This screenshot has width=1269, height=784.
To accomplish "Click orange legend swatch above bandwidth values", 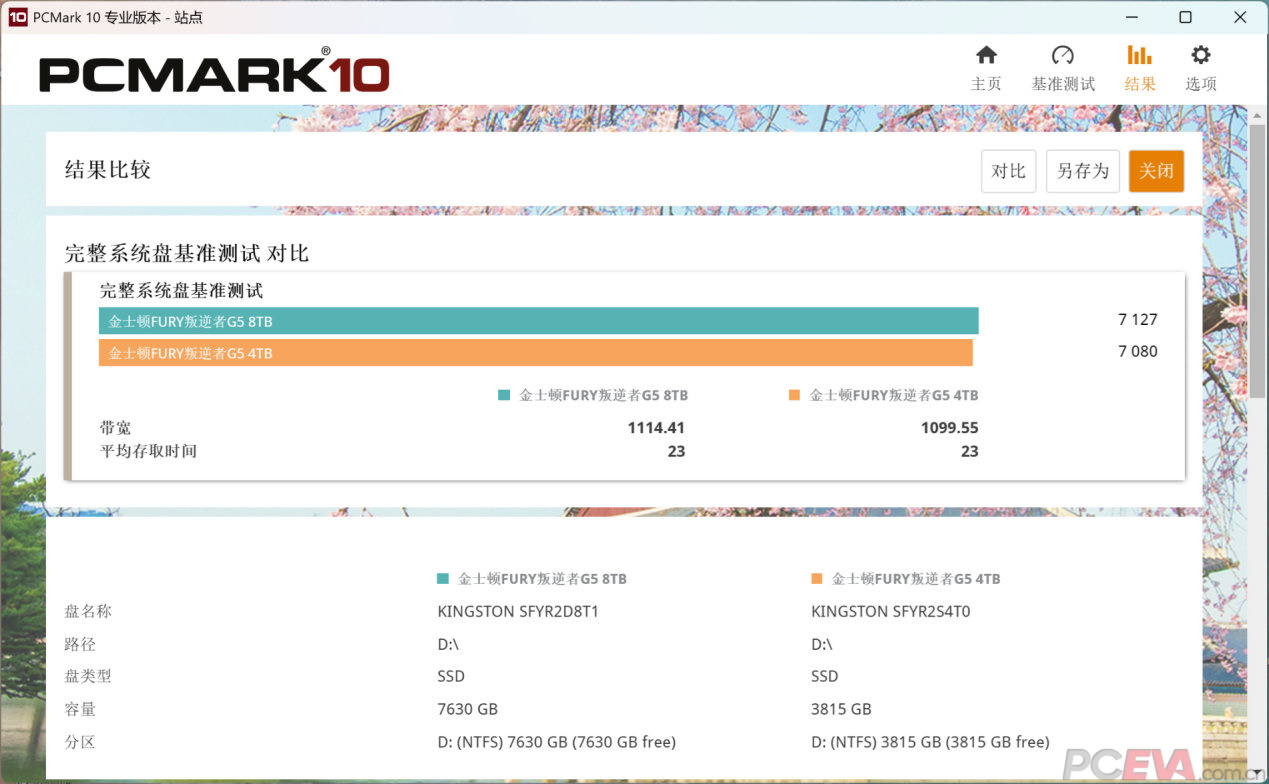I will point(794,395).
